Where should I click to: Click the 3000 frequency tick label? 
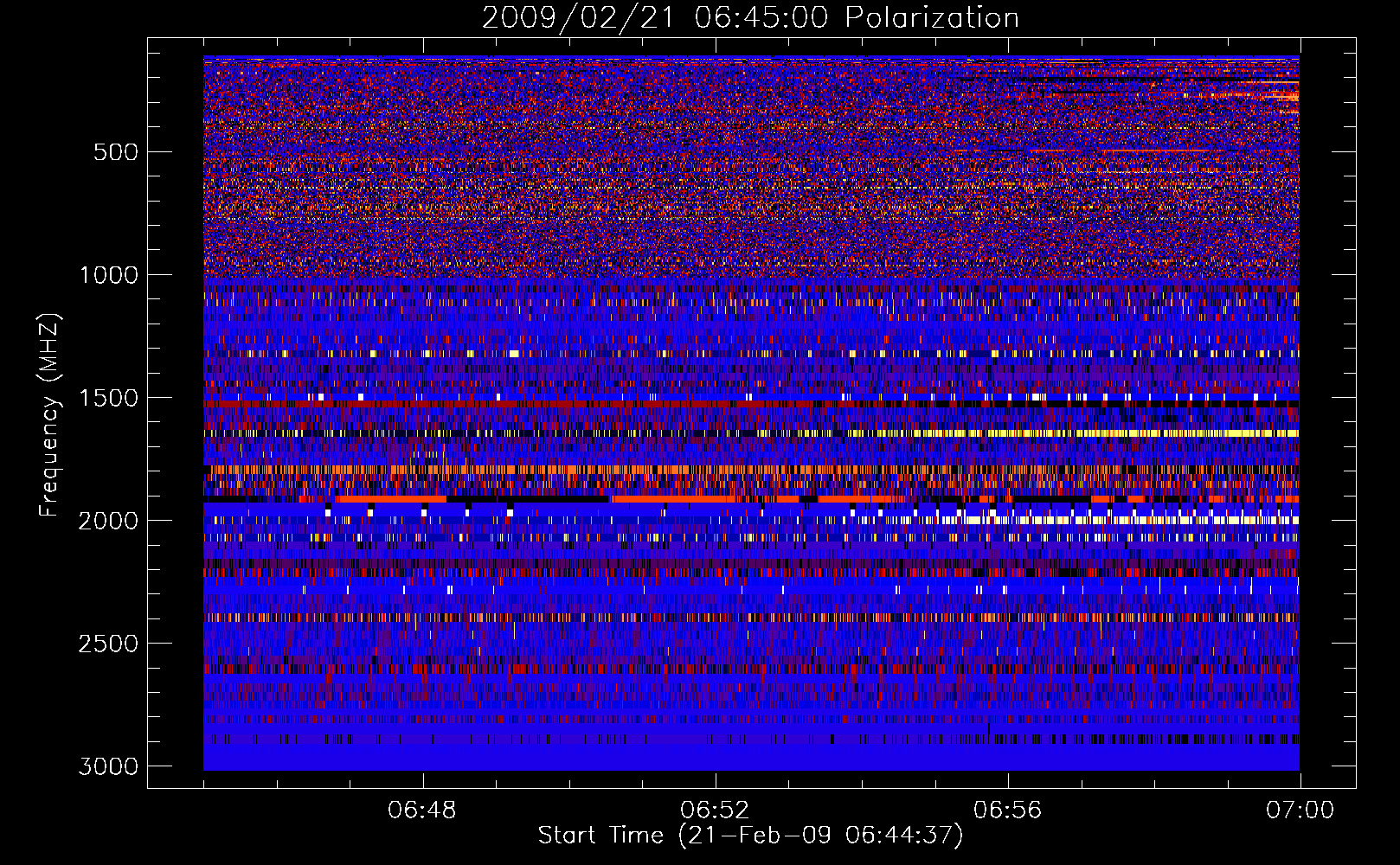point(108,766)
